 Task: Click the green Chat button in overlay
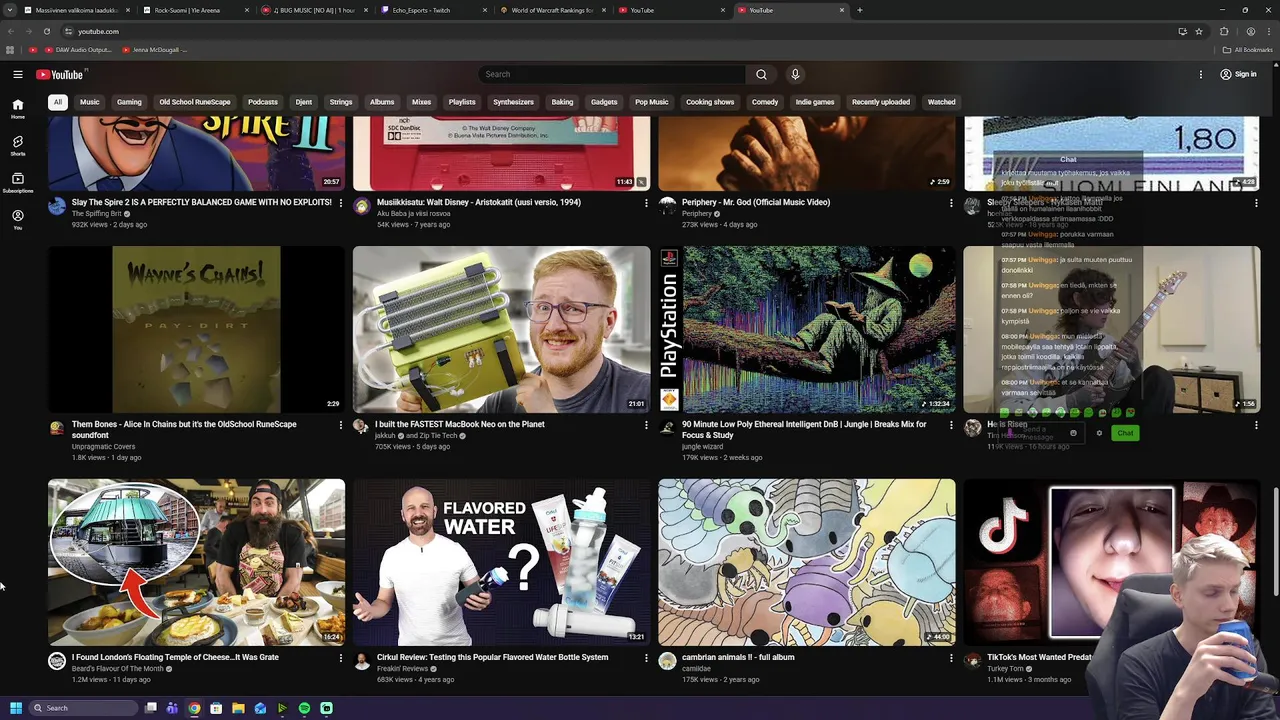[1125, 433]
